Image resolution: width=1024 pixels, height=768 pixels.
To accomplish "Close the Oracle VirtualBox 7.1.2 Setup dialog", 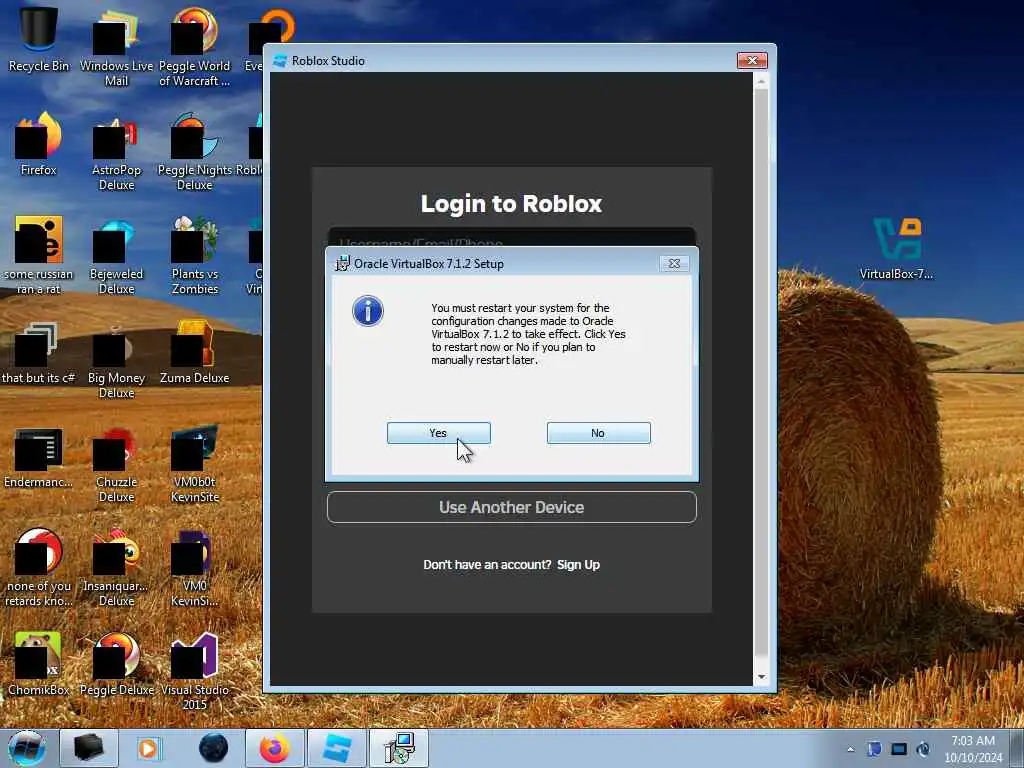I will [674, 263].
